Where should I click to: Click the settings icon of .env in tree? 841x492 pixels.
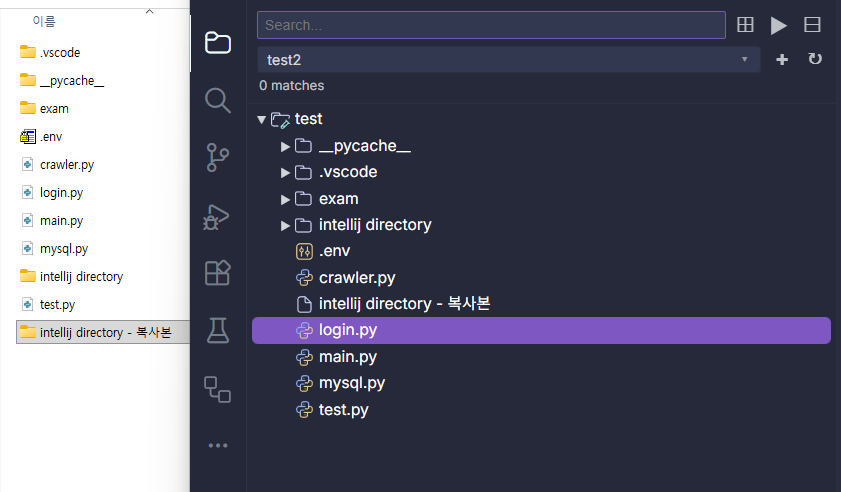click(x=304, y=251)
